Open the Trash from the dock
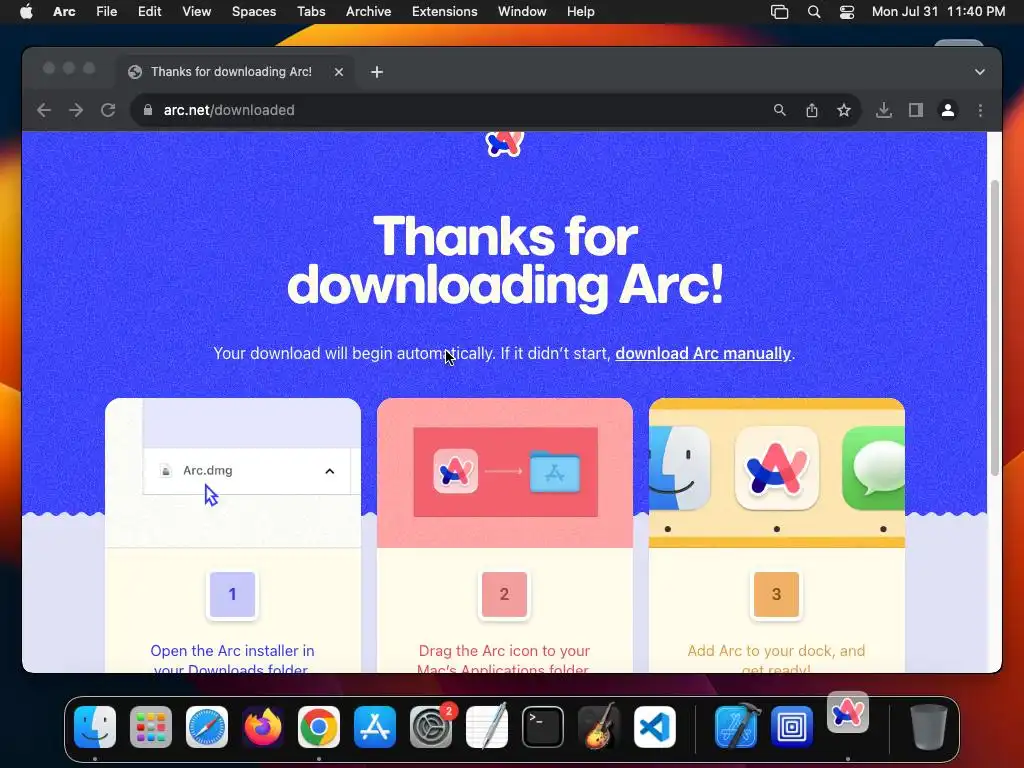Screen dimensions: 1024x768 point(929,727)
